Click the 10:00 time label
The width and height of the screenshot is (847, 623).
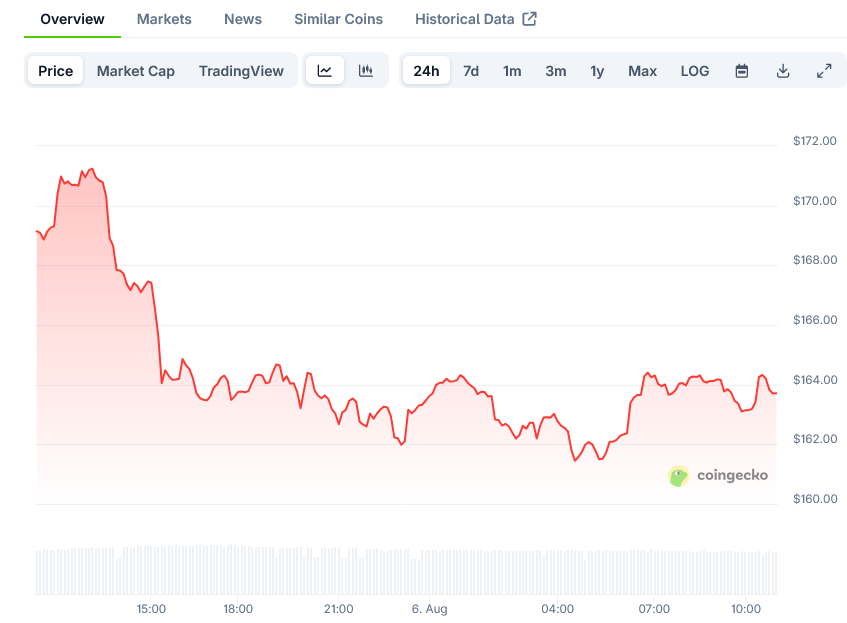pos(746,609)
